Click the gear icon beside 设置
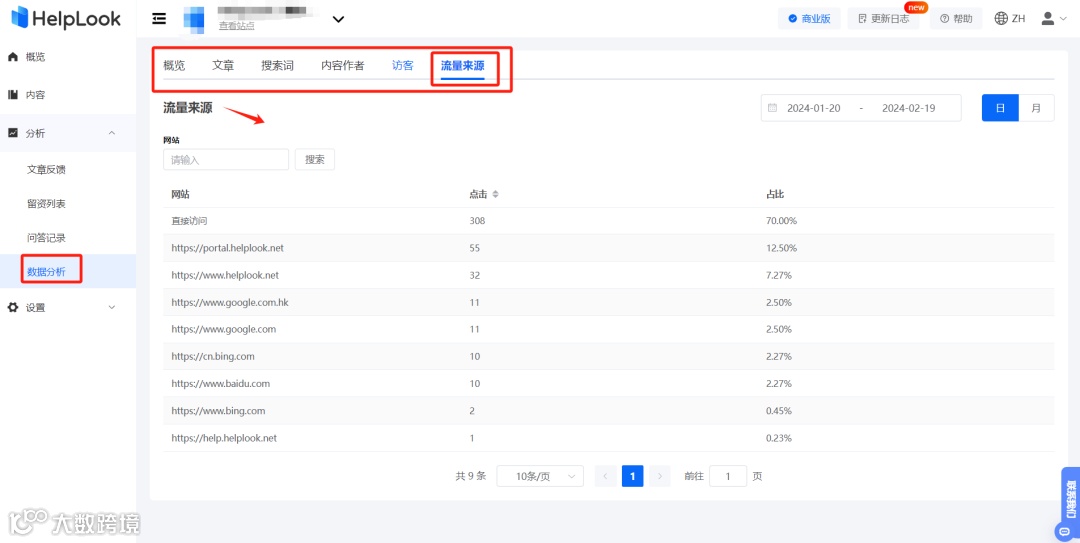This screenshot has width=1080, height=543. click(x=12, y=307)
